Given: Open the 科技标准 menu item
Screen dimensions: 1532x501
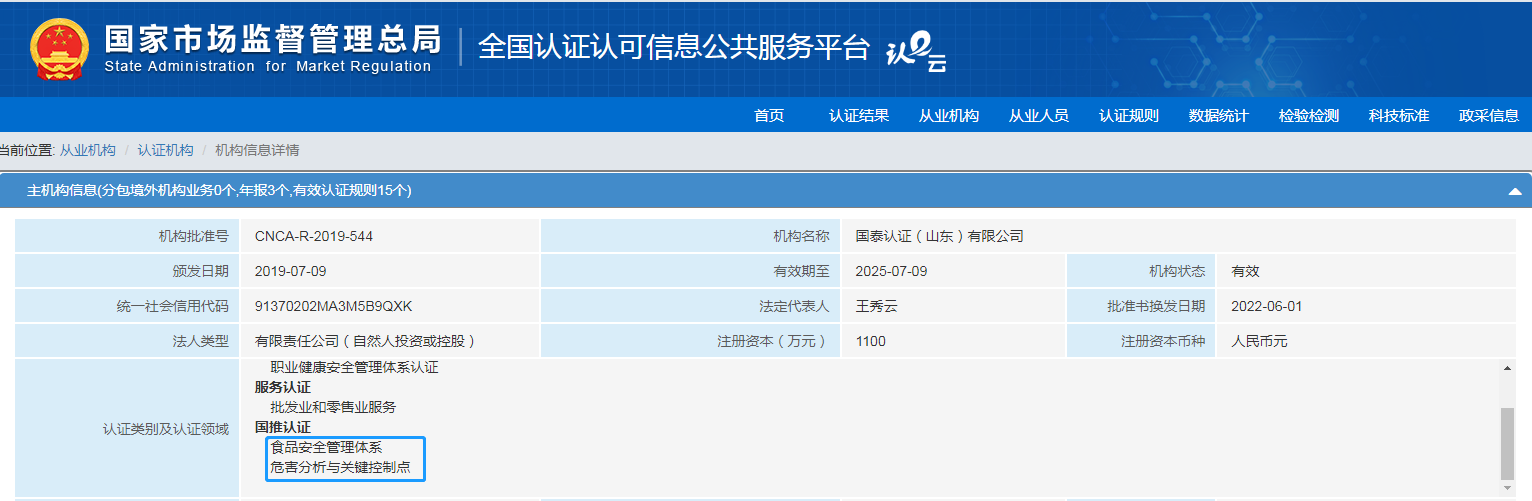Looking at the screenshot, I should pos(1399,116).
